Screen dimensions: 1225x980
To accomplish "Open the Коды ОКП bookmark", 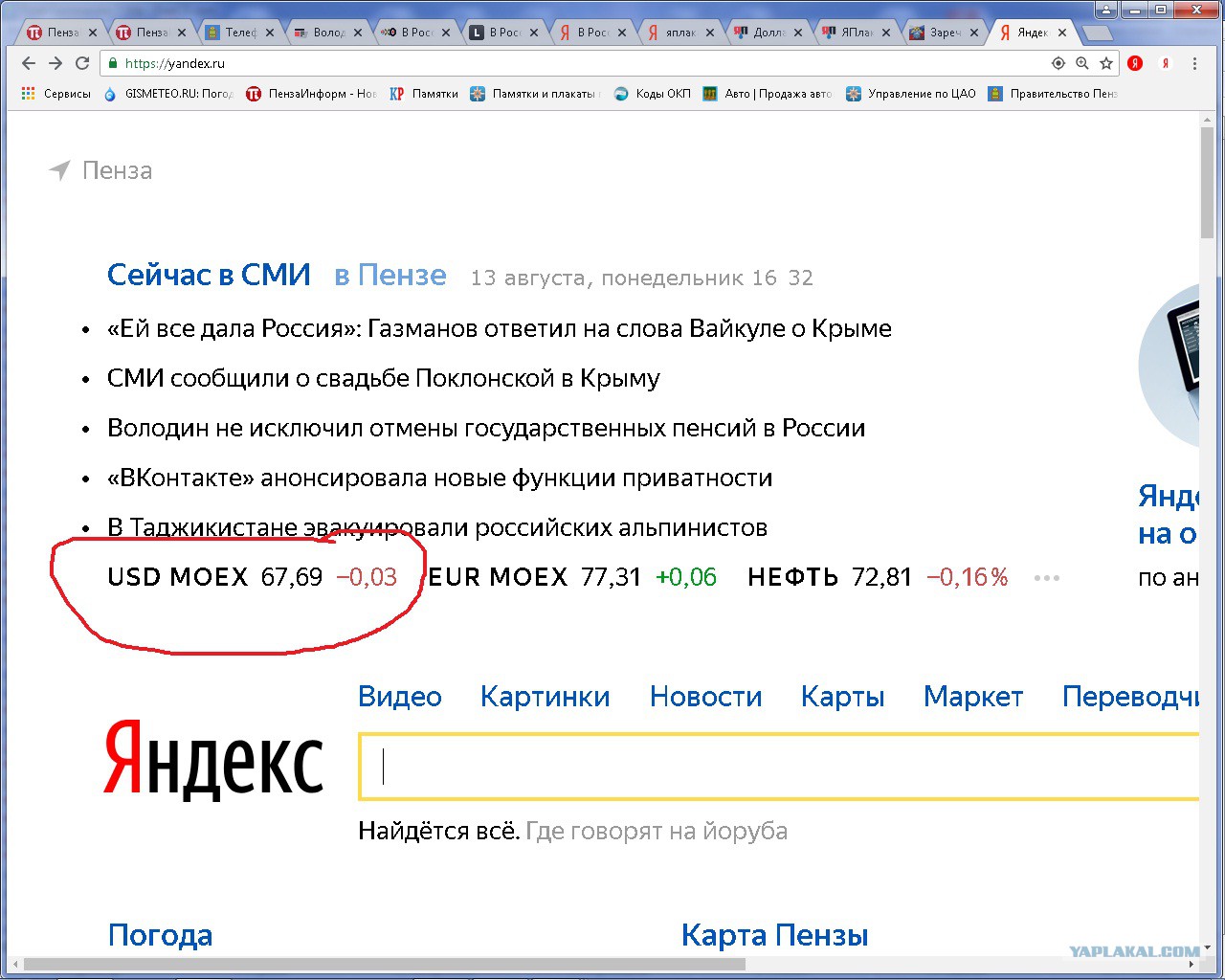I will point(652,94).
